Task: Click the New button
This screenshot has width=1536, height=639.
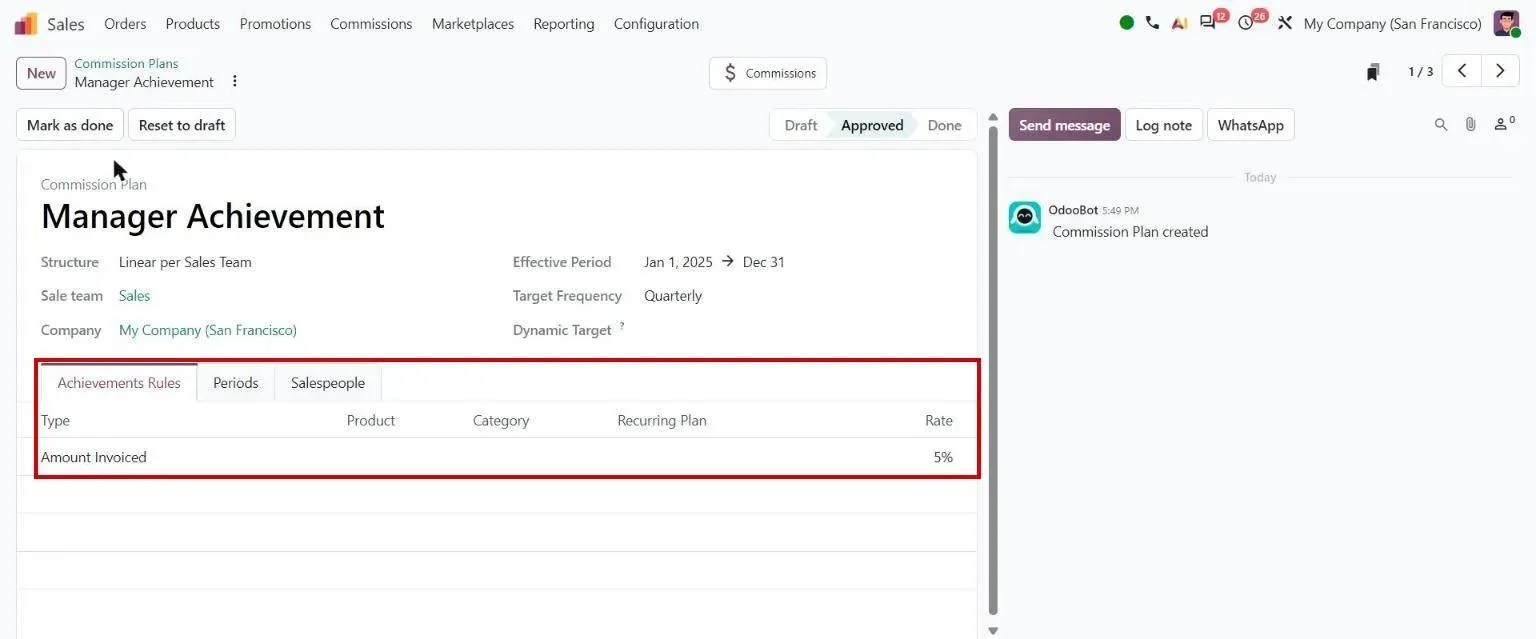Action: click(x=42, y=73)
